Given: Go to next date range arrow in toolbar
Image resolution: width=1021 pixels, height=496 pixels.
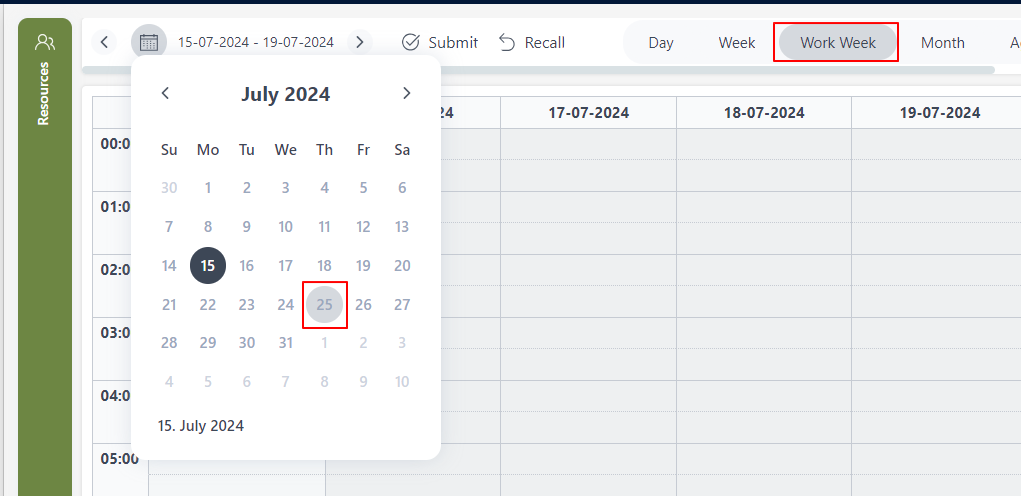Looking at the screenshot, I should (x=360, y=42).
